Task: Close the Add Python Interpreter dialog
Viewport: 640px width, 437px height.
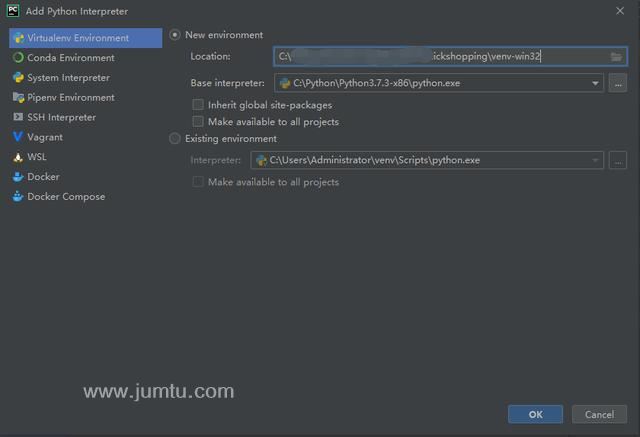Action: coord(620,11)
